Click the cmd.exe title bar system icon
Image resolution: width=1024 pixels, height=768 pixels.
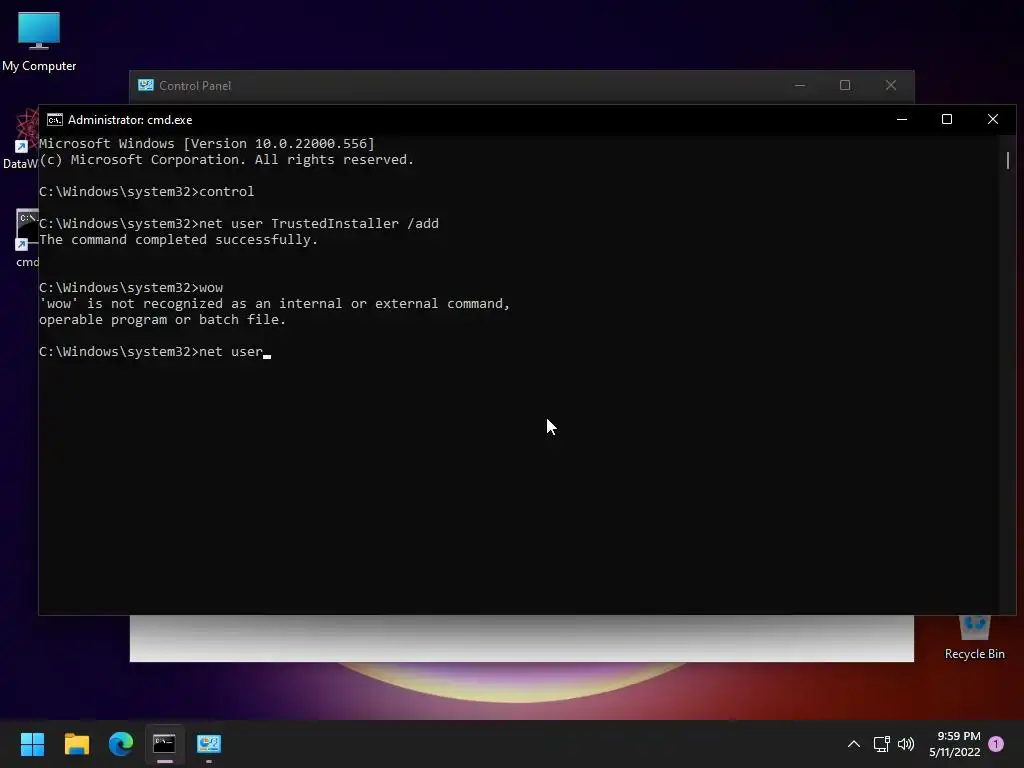click(x=55, y=120)
